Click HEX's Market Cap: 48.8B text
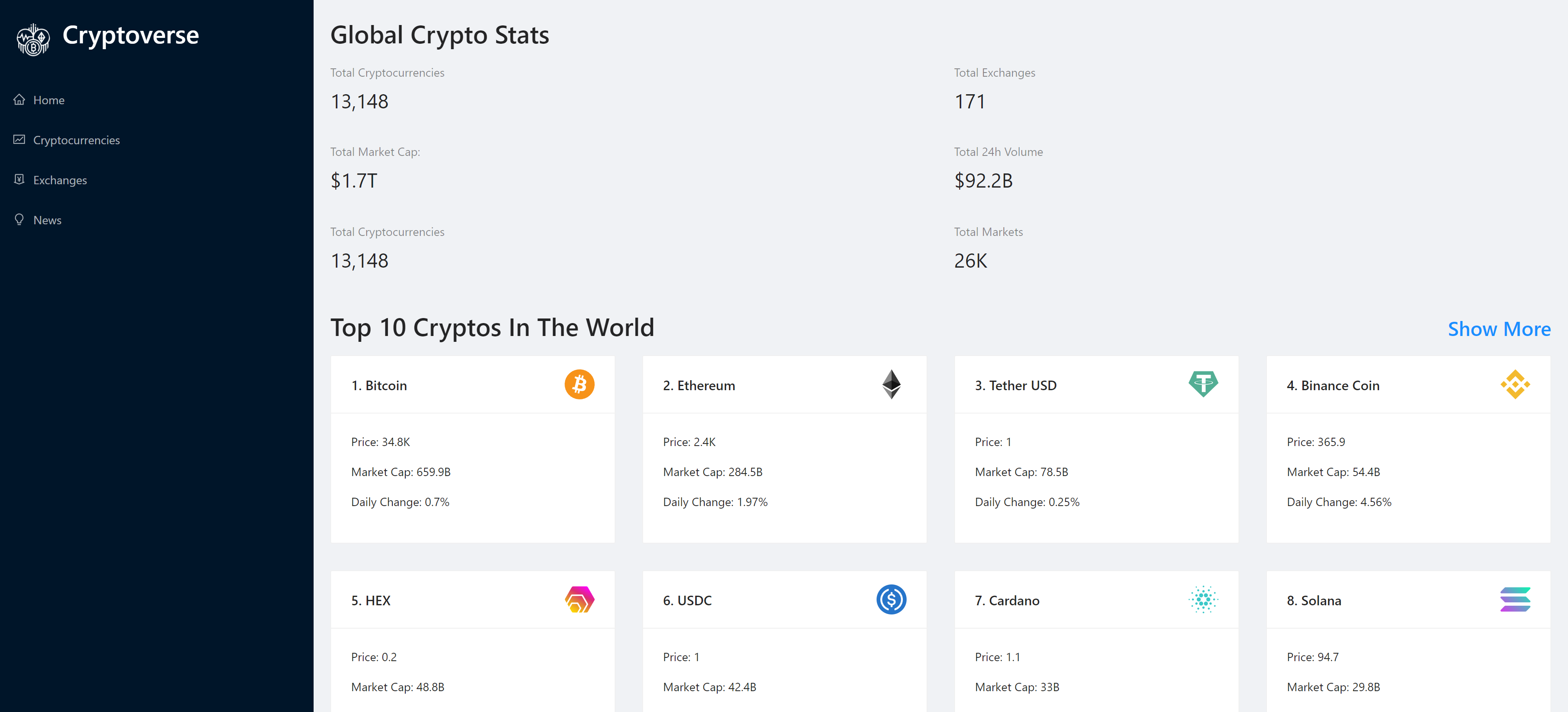Screen dimensions: 1568x712 397,688
